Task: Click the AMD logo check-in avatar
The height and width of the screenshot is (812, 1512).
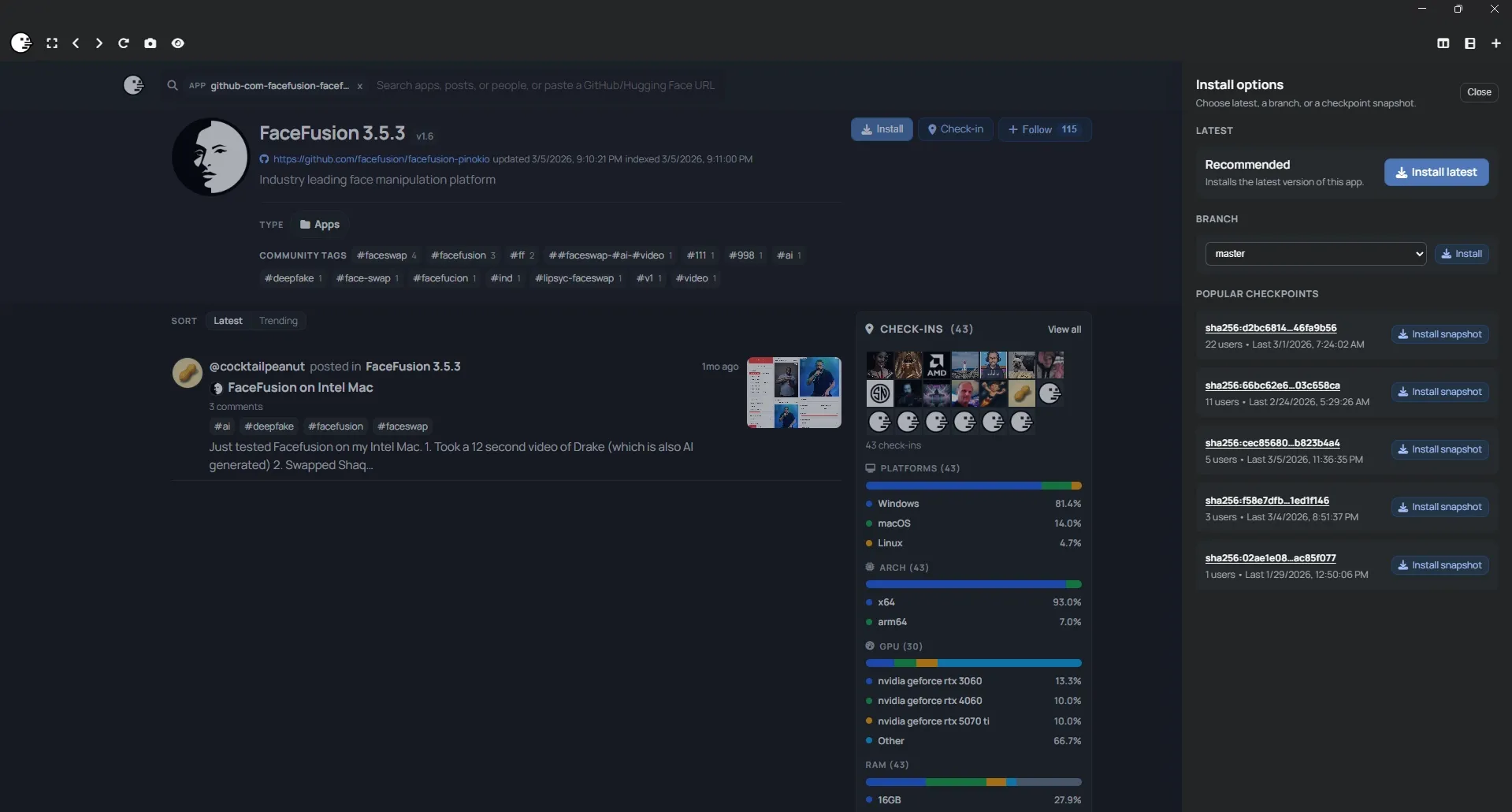Action: tap(937, 365)
